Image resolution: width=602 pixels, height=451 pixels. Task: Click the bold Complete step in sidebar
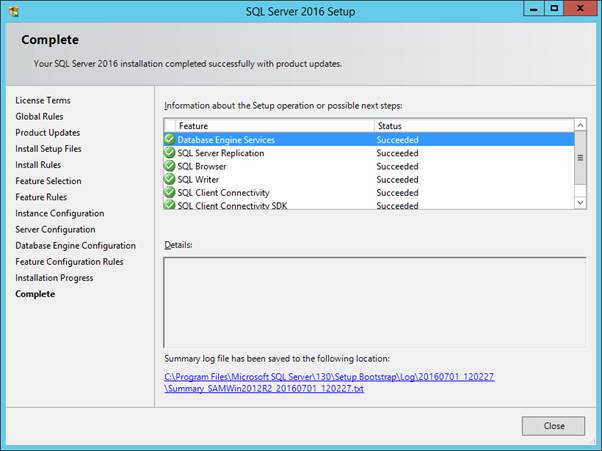pos(35,294)
